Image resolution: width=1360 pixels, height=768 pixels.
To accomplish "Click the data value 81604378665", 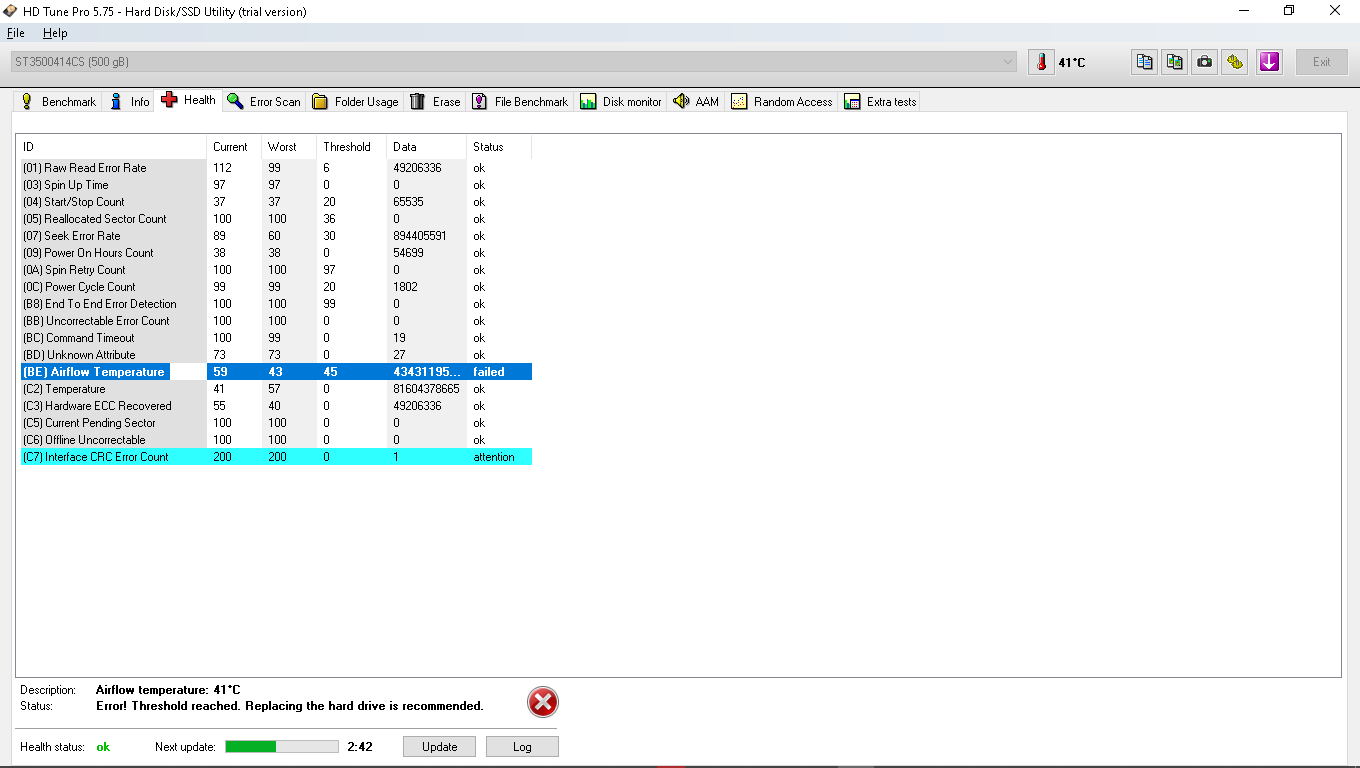I will coord(426,389).
